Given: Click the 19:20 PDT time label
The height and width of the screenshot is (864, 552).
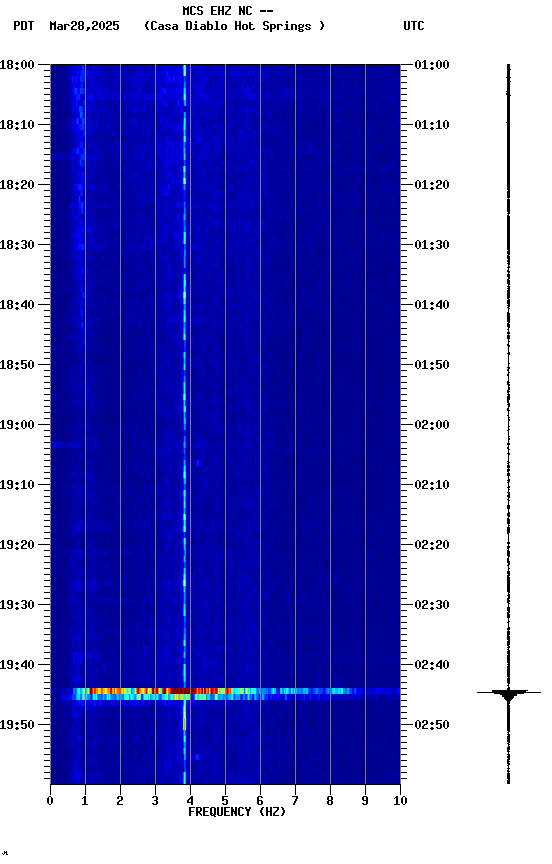Looking at the screenshot, I should tap(17, 546).
